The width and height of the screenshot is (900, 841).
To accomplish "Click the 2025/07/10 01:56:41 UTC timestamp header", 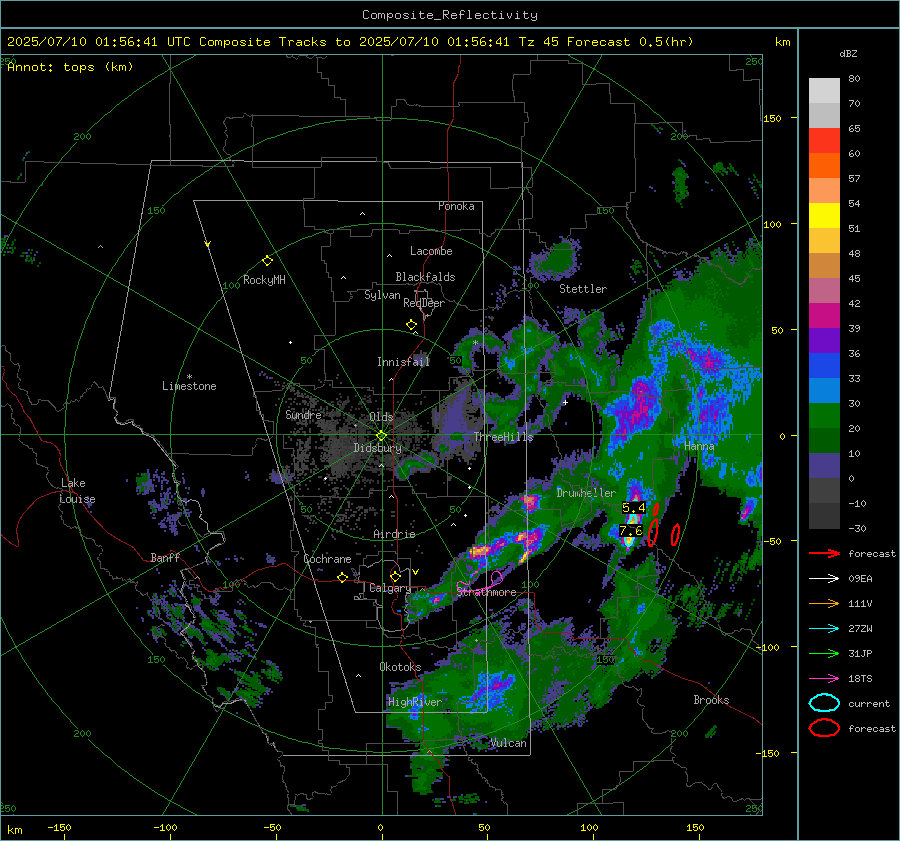I will [x=99, y=42].
